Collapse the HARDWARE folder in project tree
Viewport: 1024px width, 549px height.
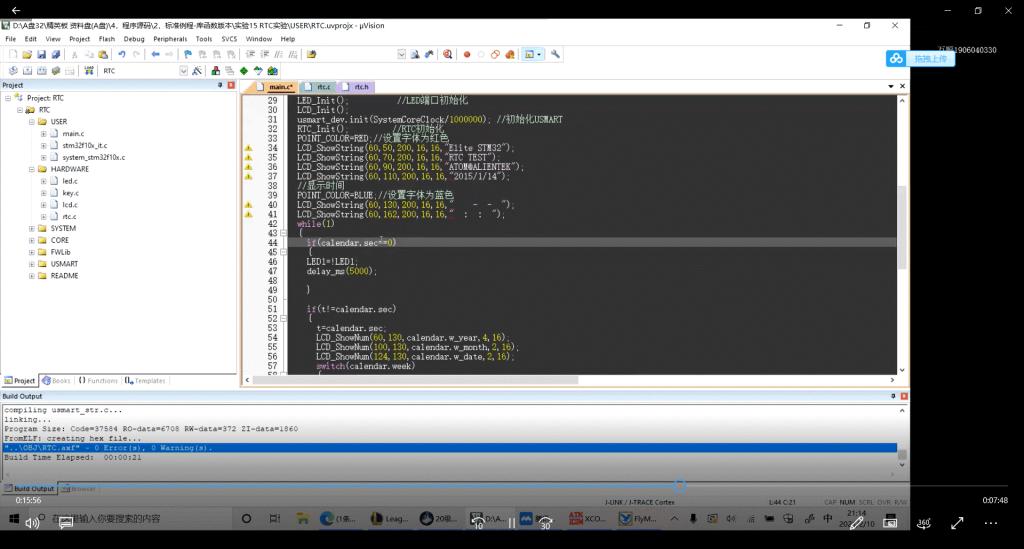[32, 169]
